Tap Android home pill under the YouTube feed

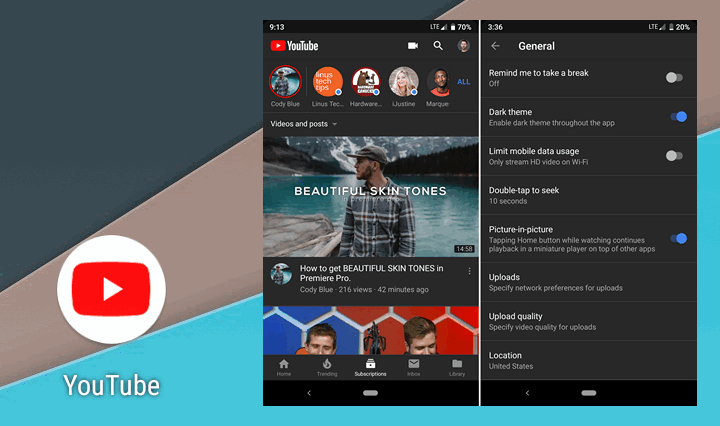[x=370, y=393]
